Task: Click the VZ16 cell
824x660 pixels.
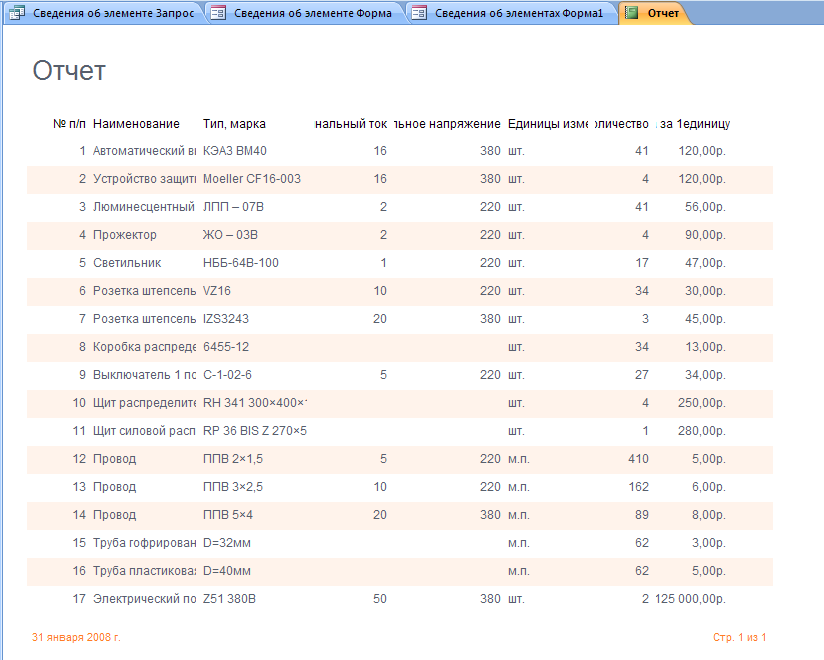Action: 217,291
